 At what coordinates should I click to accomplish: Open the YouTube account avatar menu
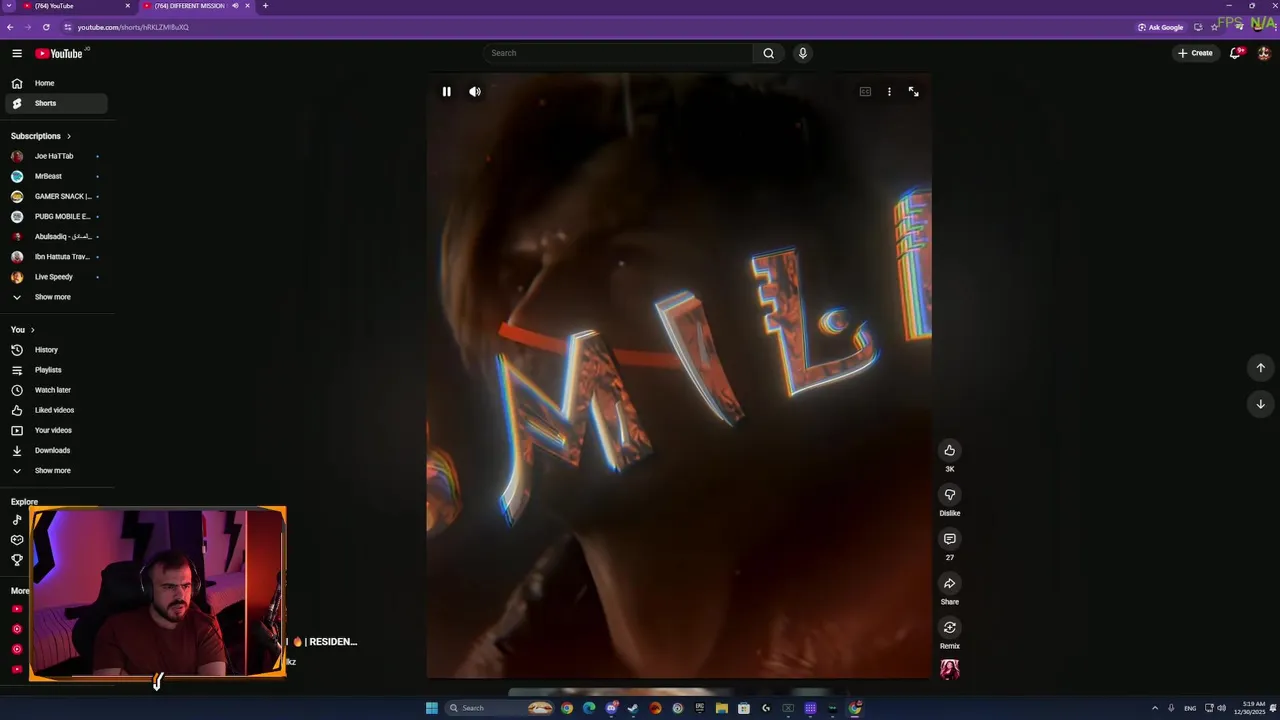point(1264,53)
